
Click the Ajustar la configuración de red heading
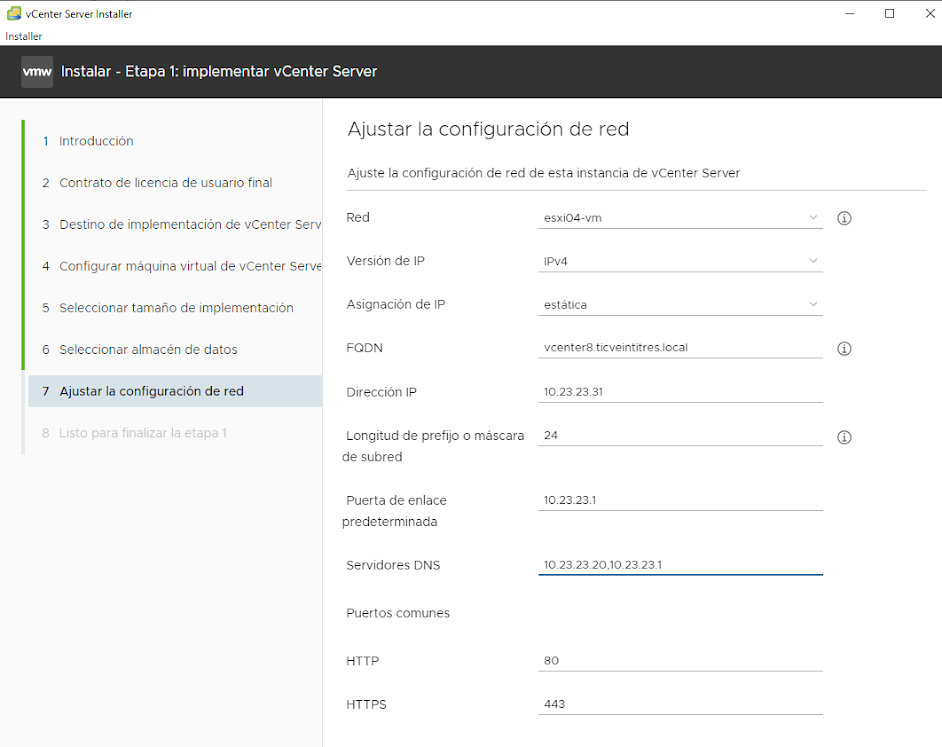488,129
